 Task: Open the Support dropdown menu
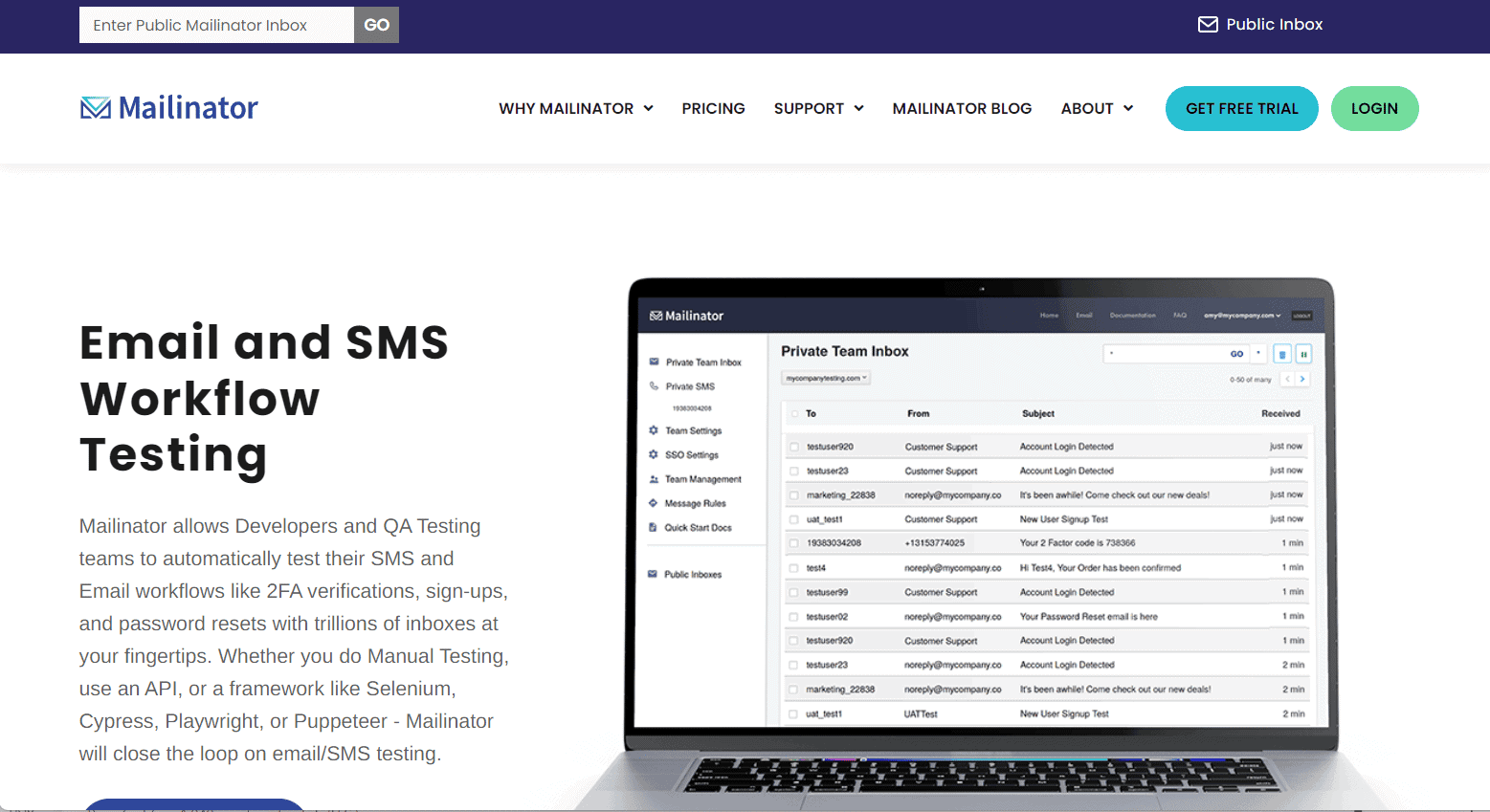pos(818,109)
